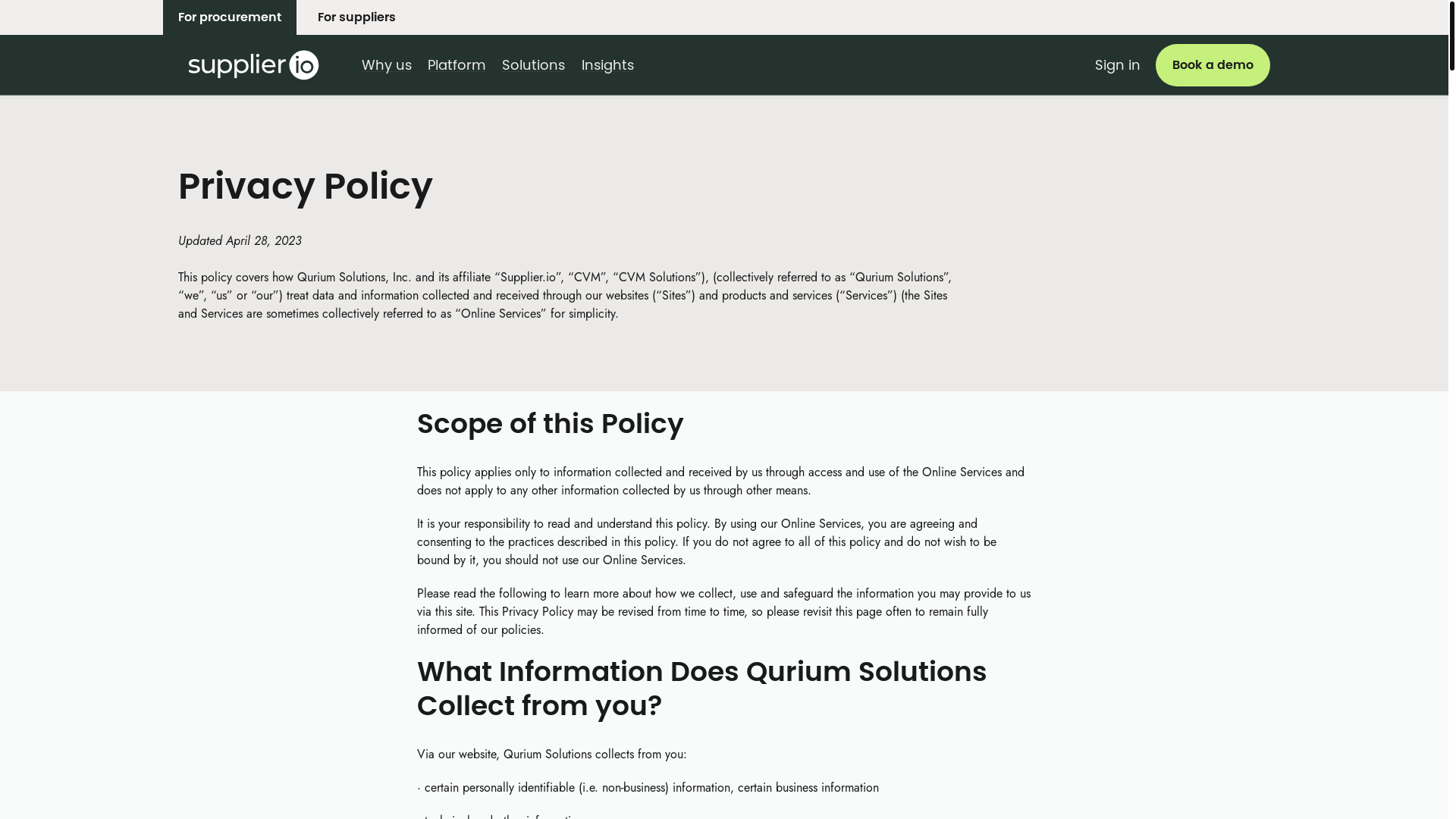Switch to the For suppliers tab
This screenshot has height=819, width=1456.
pyautogui.click(x=356, y=17)
